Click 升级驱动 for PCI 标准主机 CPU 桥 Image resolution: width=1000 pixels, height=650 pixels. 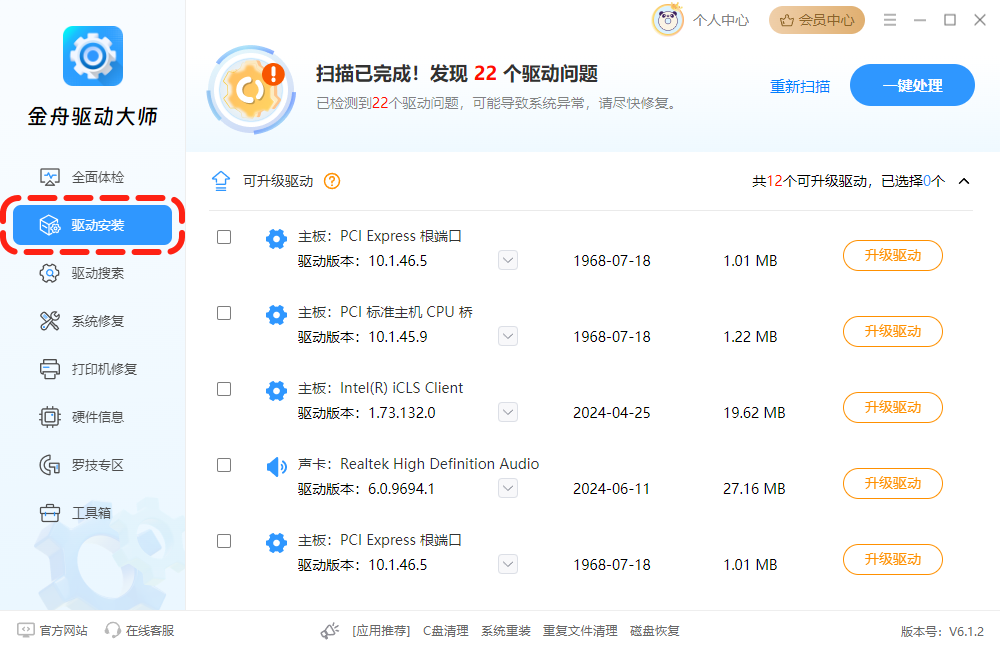click(892, 332)
